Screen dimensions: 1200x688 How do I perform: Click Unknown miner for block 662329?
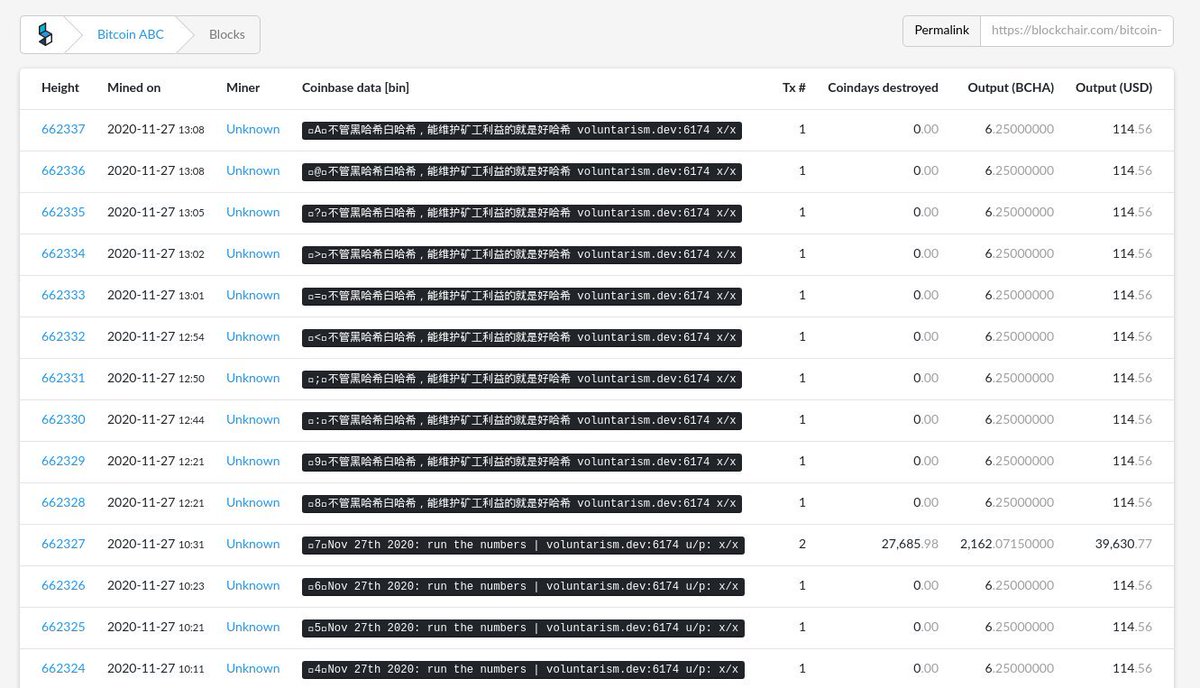[253, 461]
